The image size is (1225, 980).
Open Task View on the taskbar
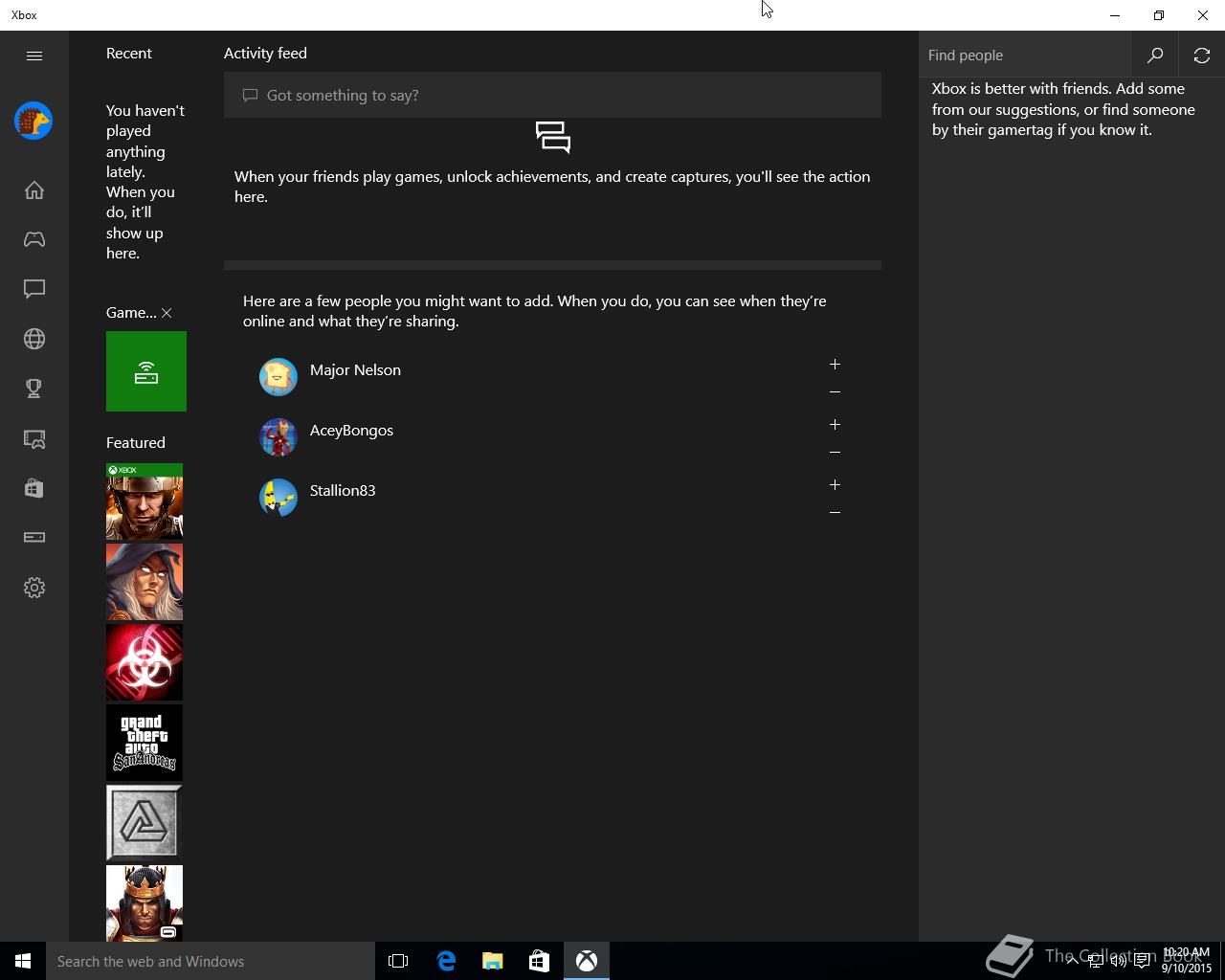pyautogui.click(x=398, y=961)
